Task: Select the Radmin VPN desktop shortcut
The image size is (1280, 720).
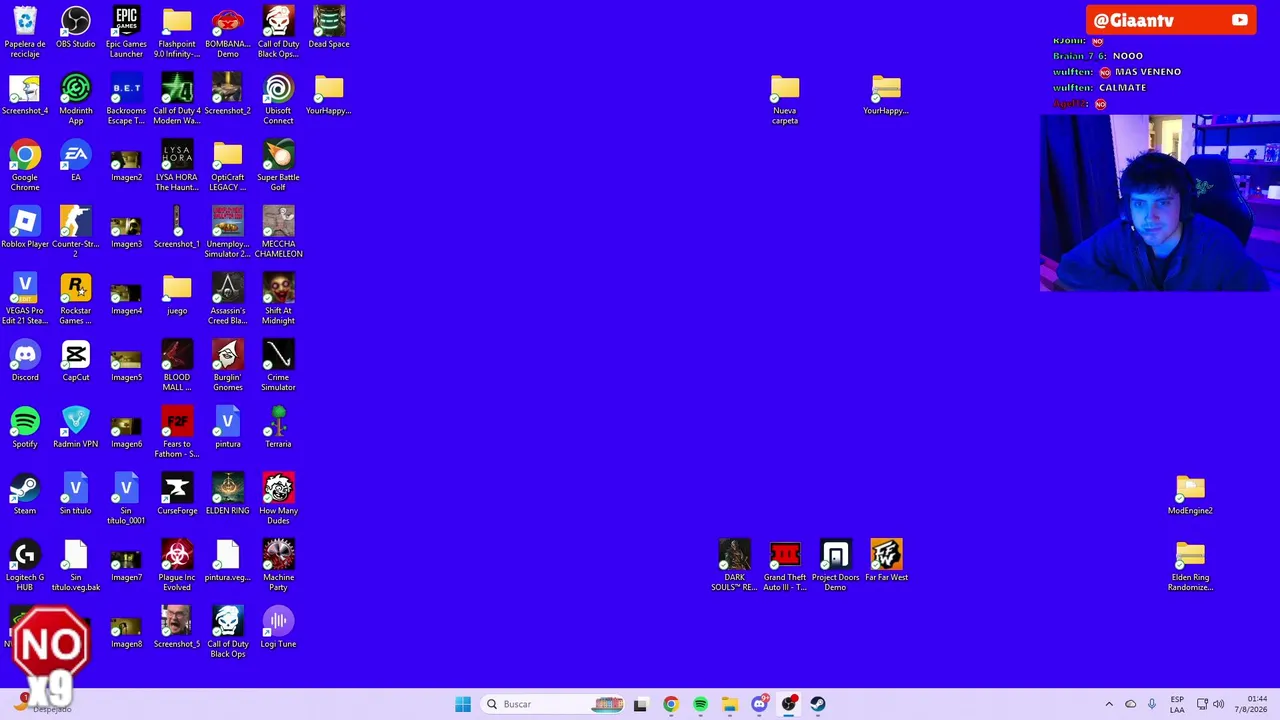Action: 76,428
